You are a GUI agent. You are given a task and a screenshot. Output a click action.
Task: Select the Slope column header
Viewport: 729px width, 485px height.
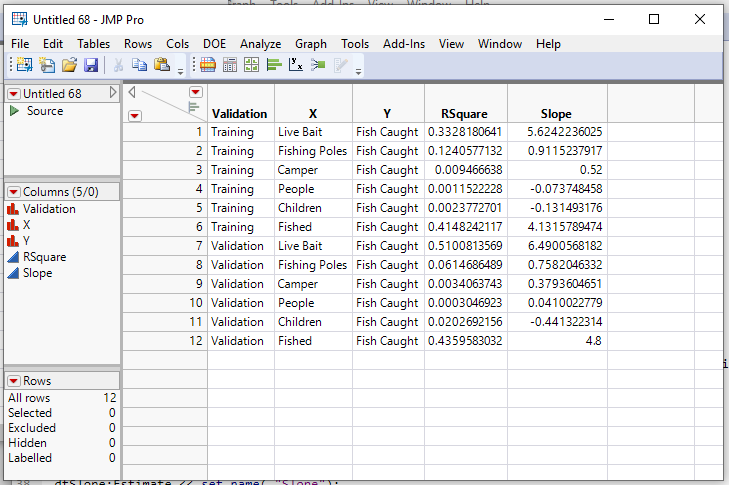(556, 114)
